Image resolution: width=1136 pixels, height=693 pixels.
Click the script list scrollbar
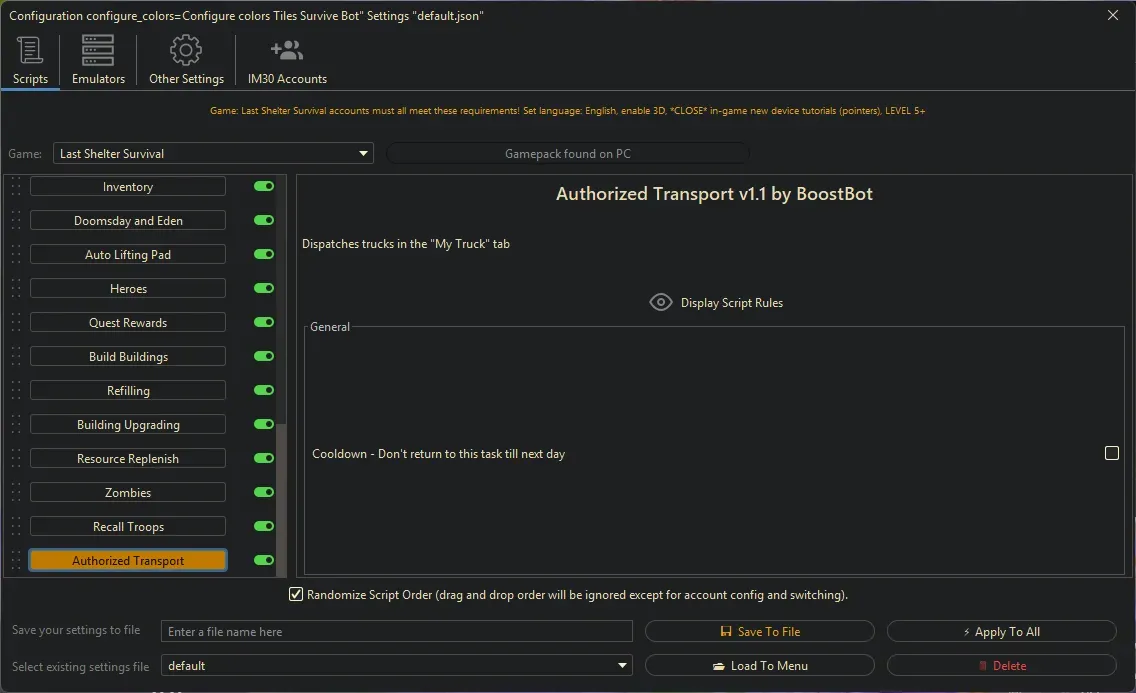[281, 500]
